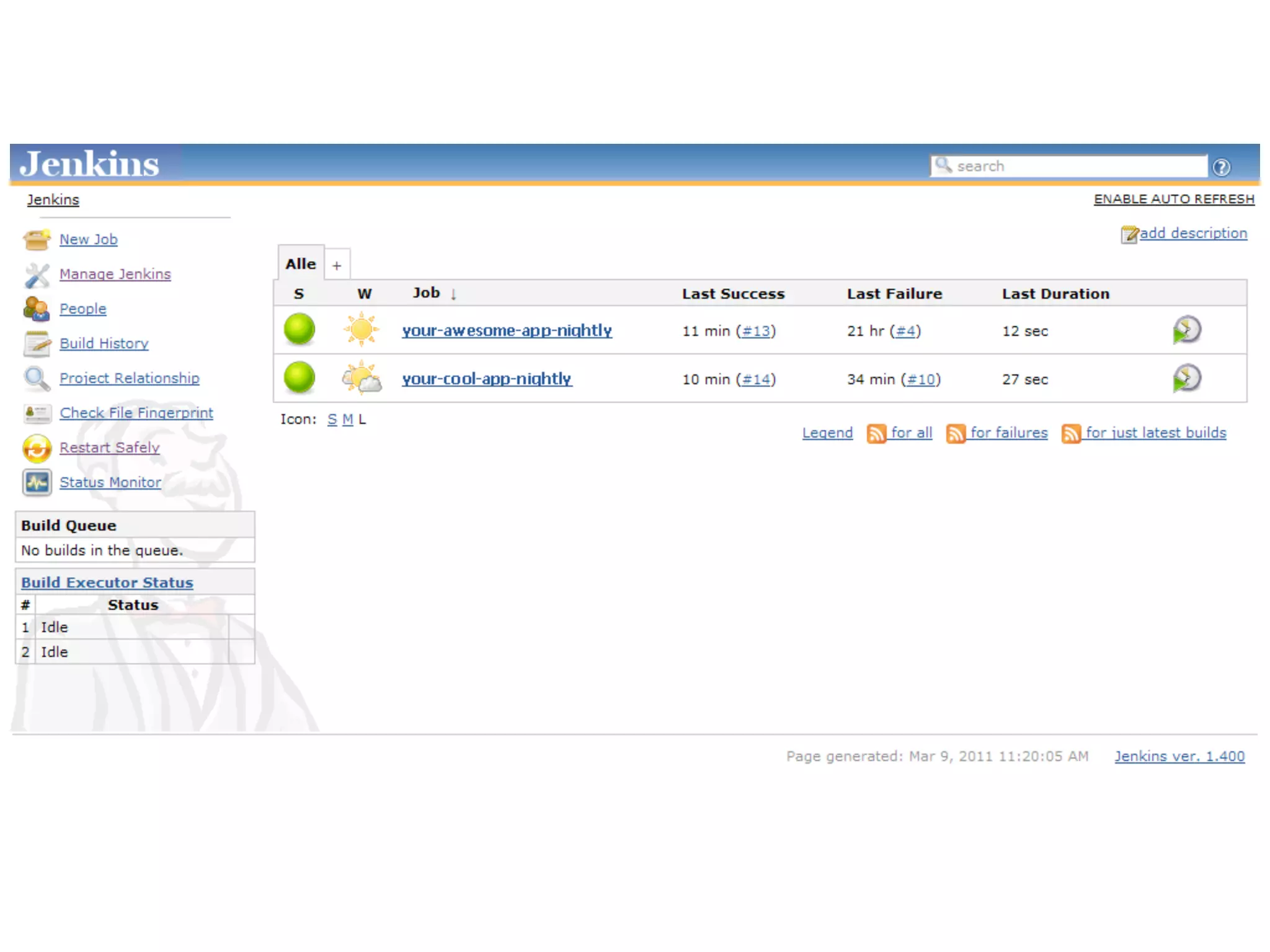Enable auto refresh

(1173, 199)
